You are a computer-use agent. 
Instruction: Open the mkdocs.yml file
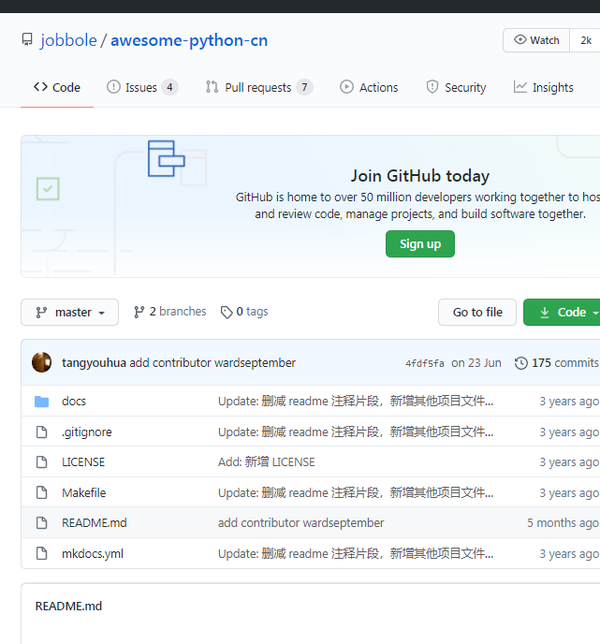point(93,554)
